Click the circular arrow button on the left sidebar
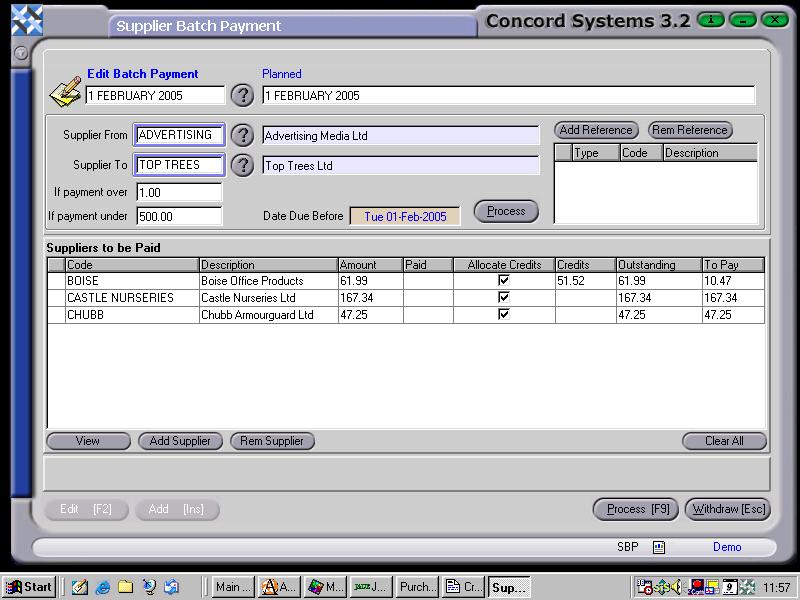The height and width of the screenshot is (600, 800). pos(20,53)
